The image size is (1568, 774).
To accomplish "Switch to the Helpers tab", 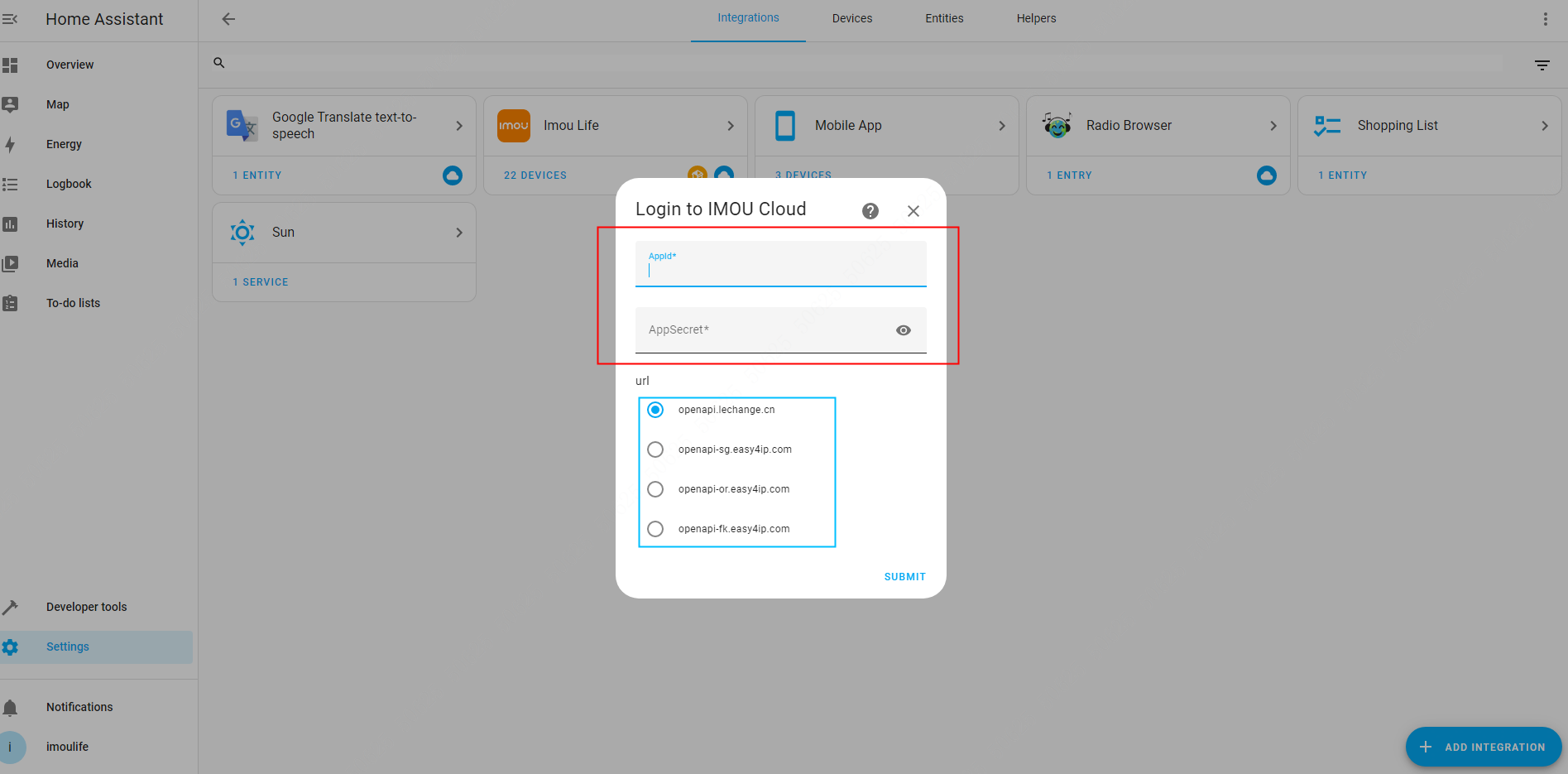I will pyautogui.click(x=1036, y=18).
